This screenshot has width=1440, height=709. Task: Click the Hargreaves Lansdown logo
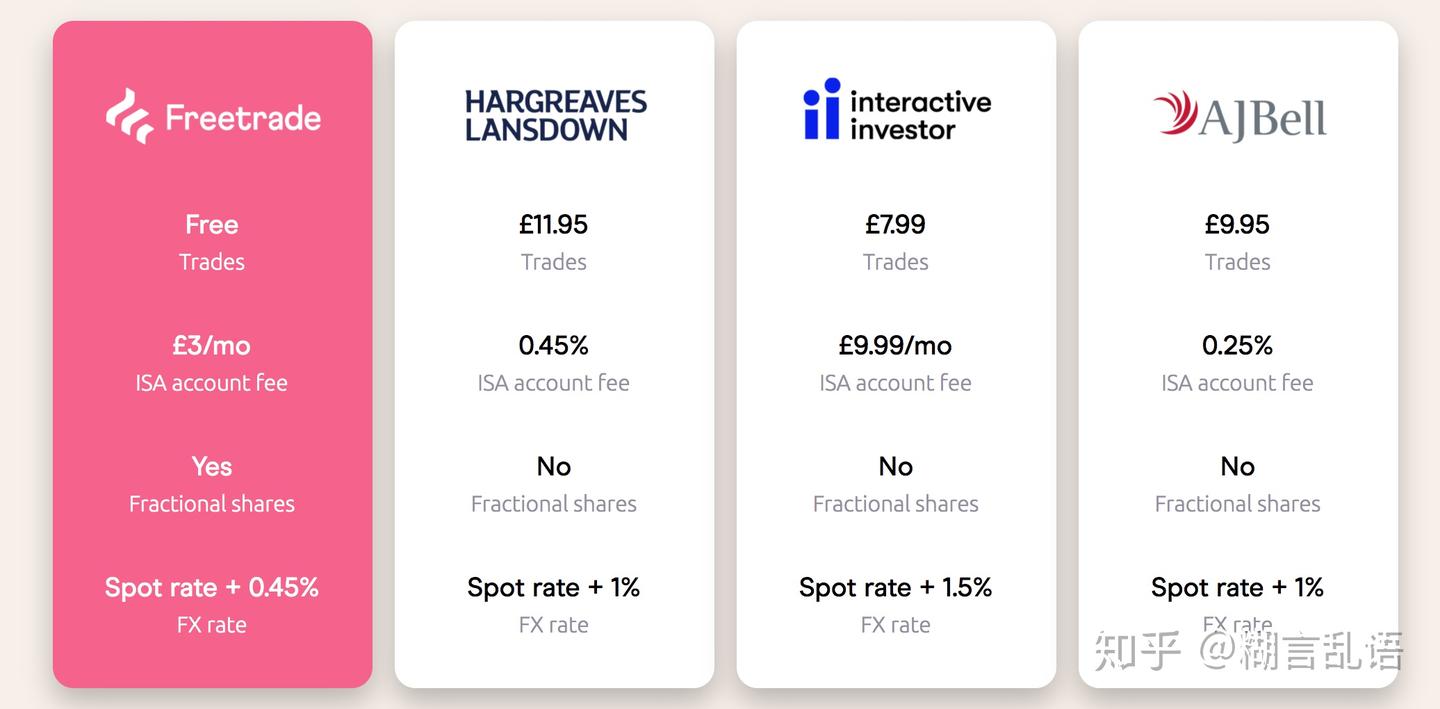[555, 116]
